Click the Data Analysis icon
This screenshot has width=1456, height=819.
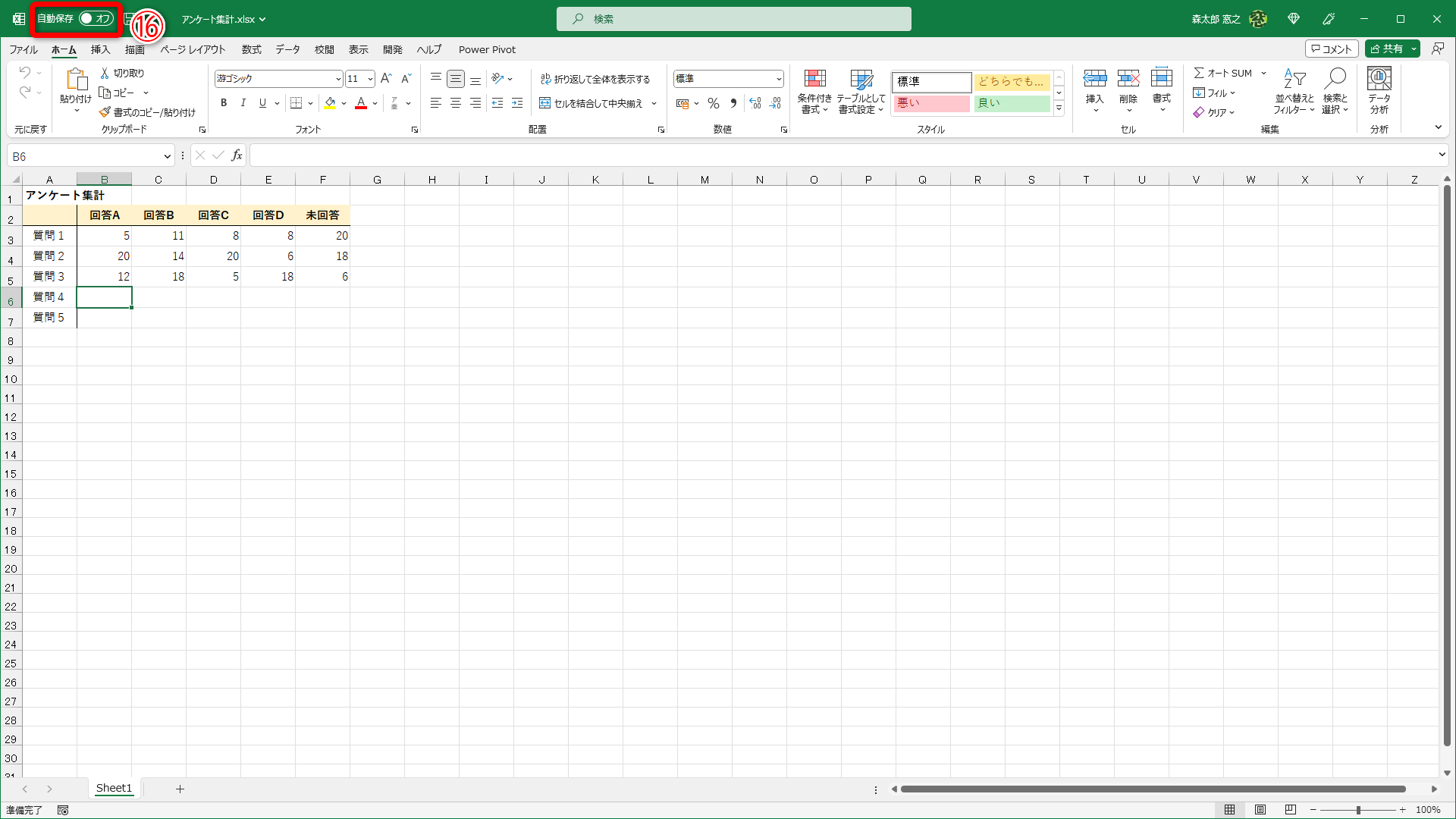pos(1379,79)
